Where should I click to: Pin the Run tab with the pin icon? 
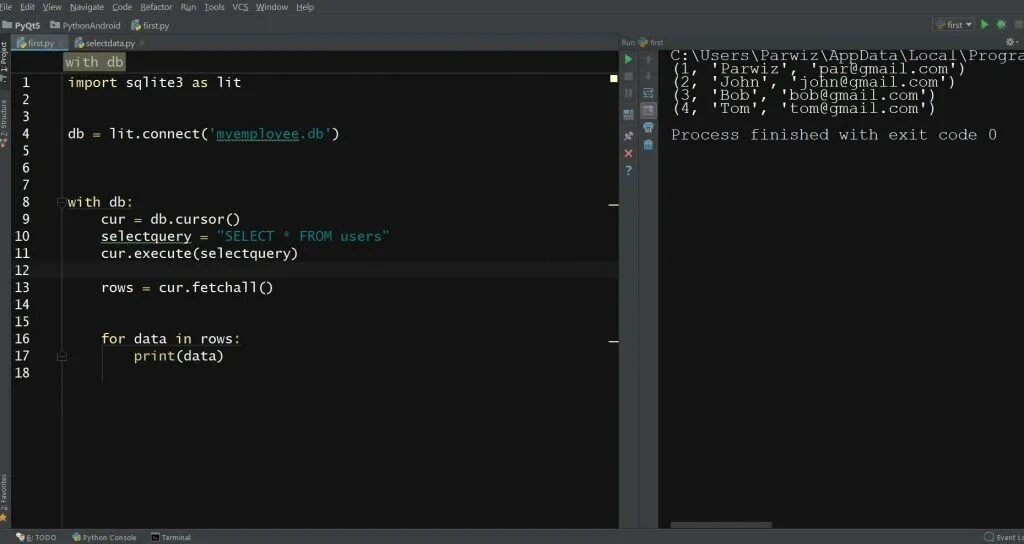628,136
